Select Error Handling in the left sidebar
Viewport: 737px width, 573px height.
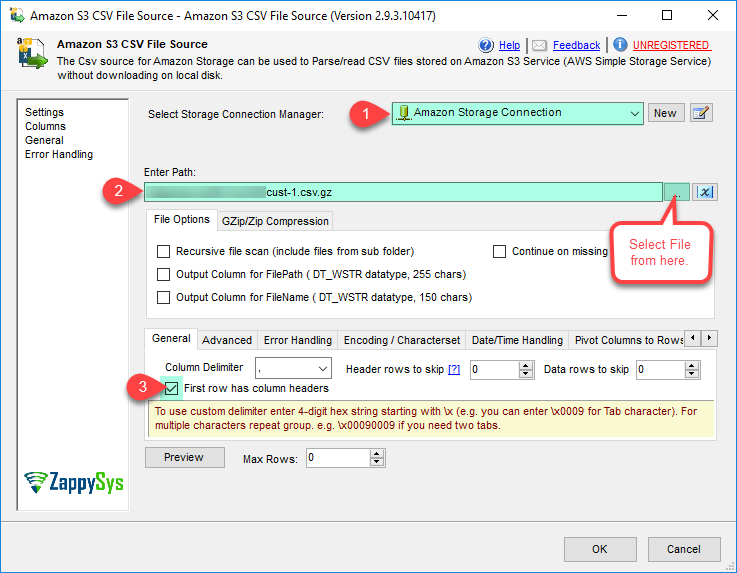59,155
